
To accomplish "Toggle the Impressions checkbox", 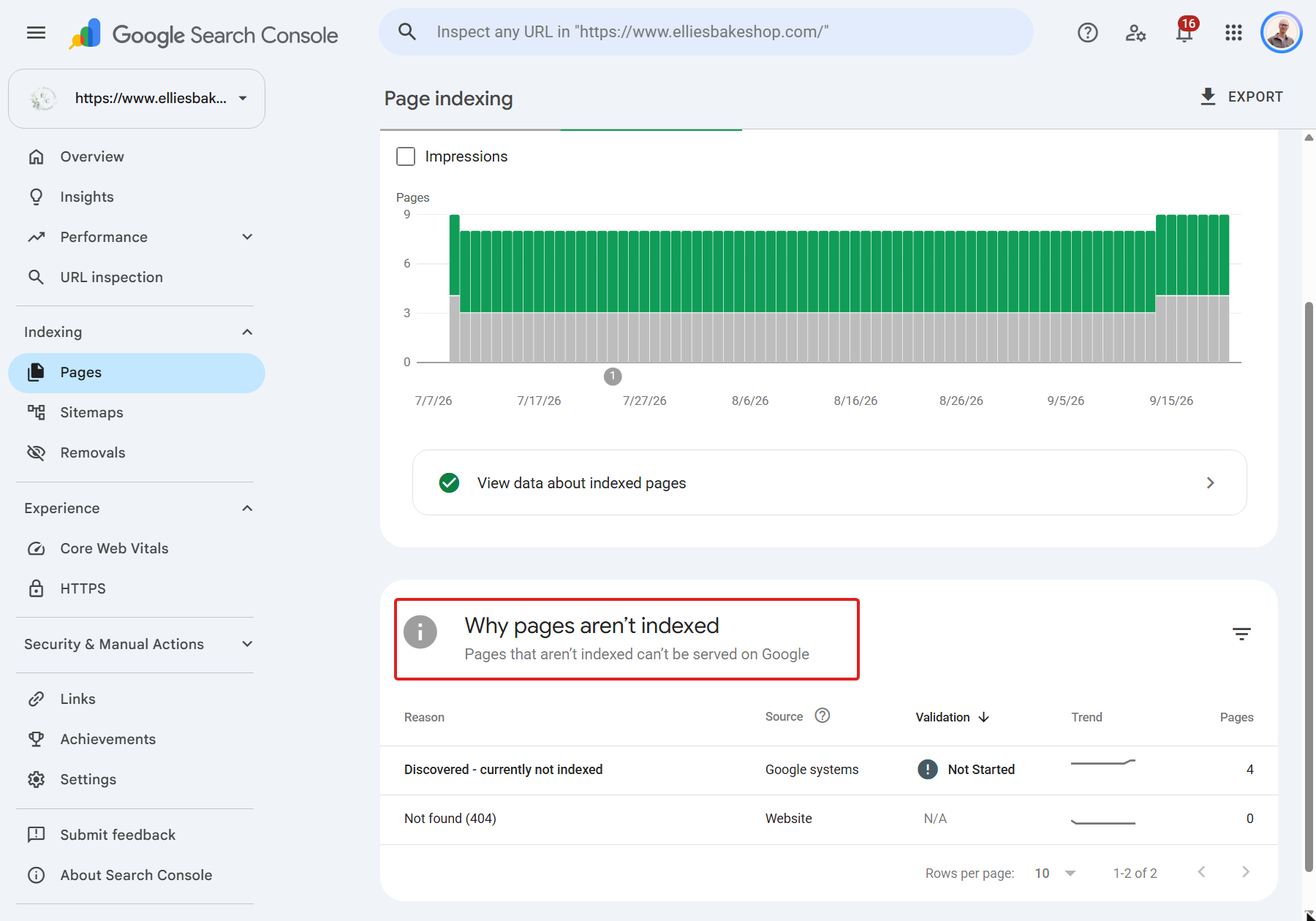I will [x=406, y=156].
